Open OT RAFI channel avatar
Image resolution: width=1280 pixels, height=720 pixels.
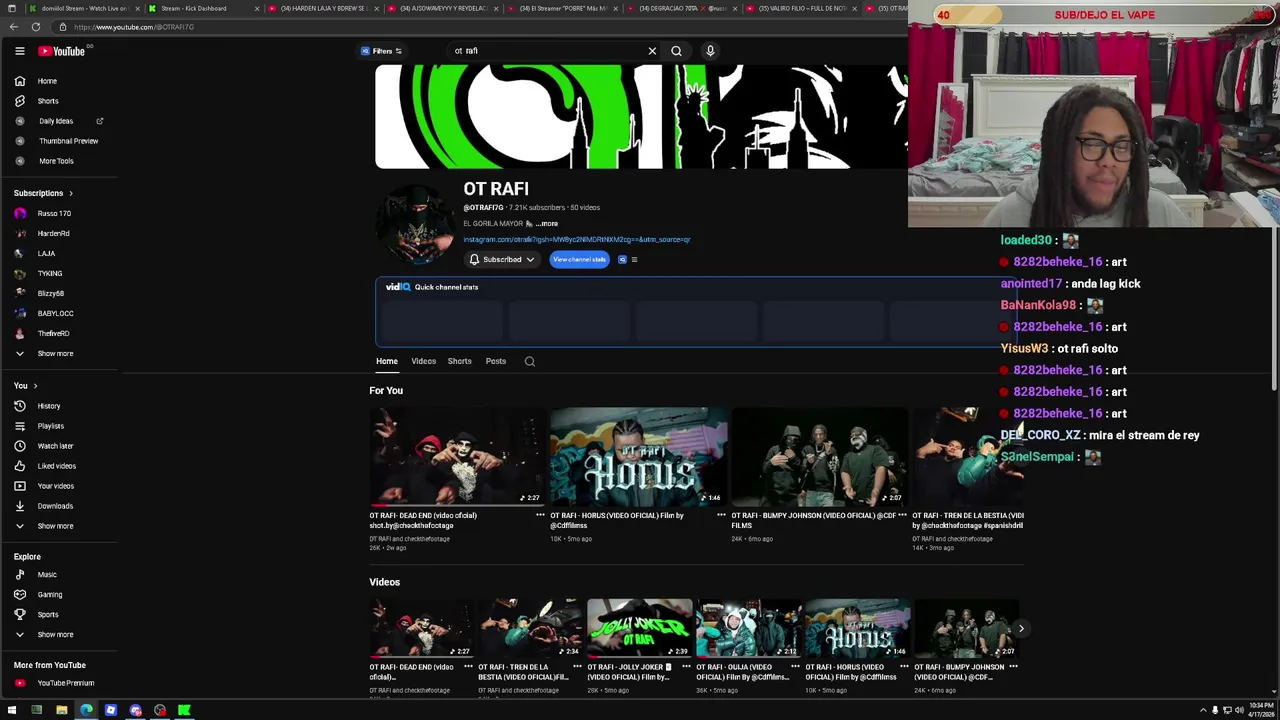(416, 225)
